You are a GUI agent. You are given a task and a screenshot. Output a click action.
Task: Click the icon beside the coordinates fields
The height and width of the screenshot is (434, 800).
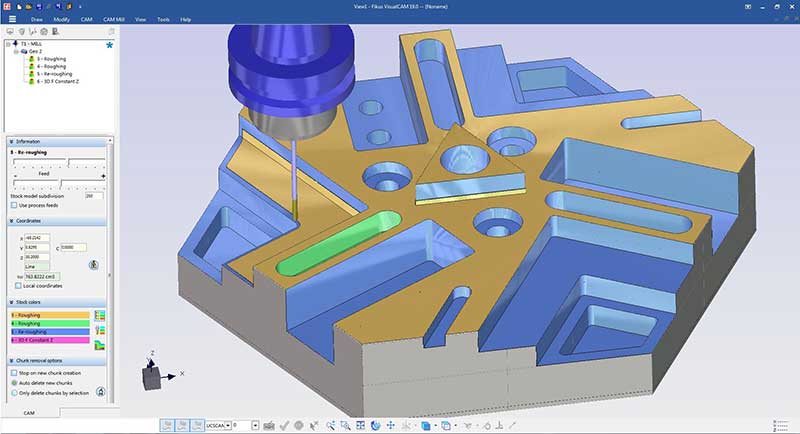(x=93, y=265)
